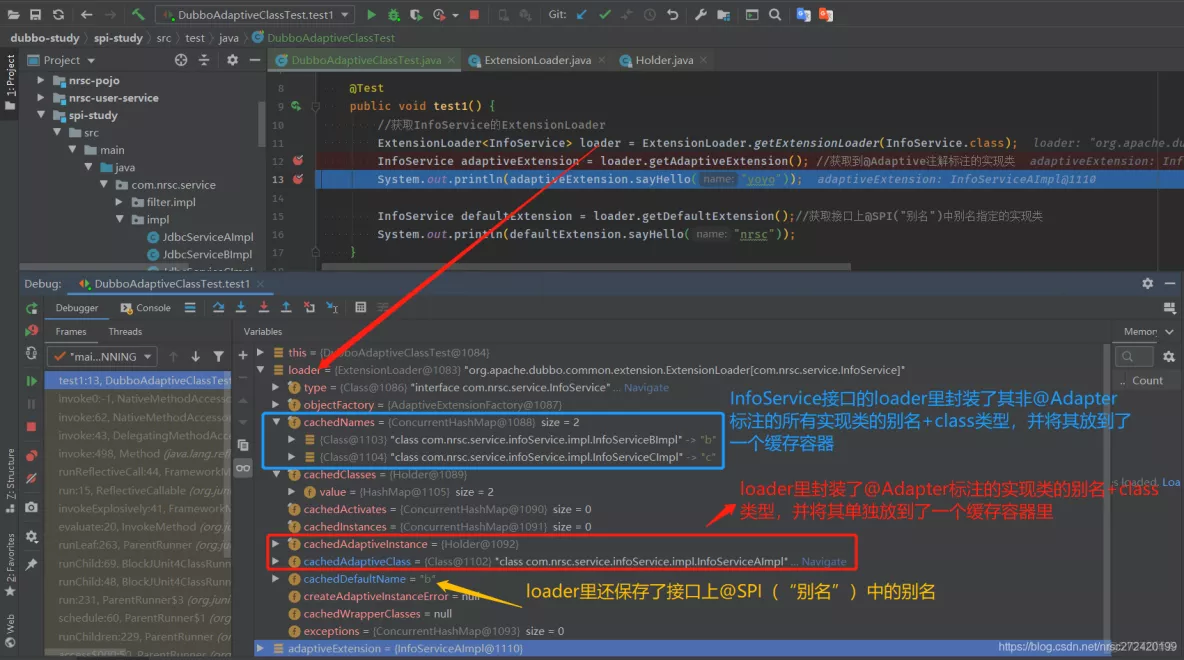Expand the filter.impl package
This screenshot has height=660, width=1184.
pyautogui.click(x=119, y=202)
